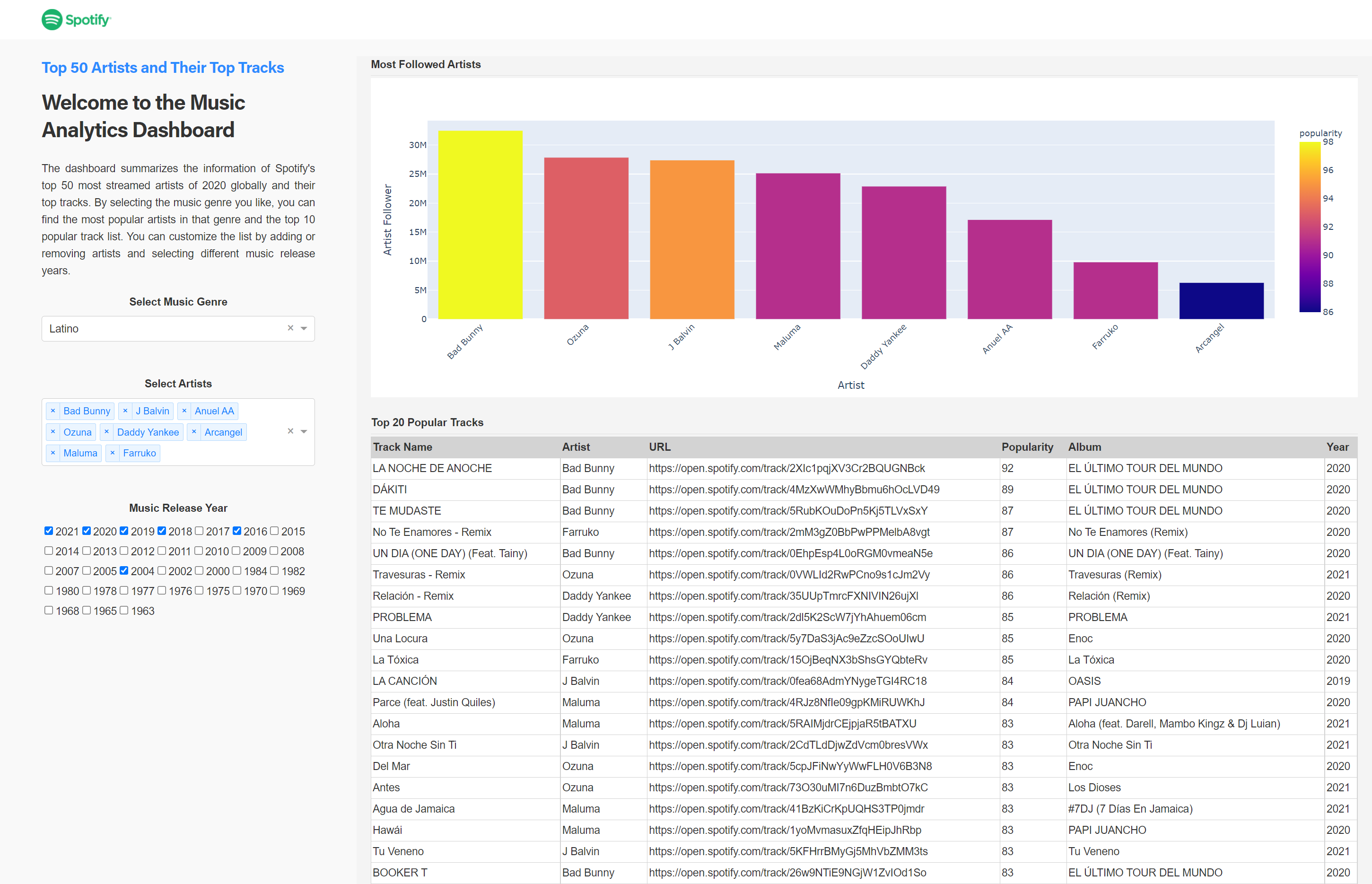Screen dimensions: 1372x884
Task: Expand the artists selection dropdown
Action: (304, 431)
